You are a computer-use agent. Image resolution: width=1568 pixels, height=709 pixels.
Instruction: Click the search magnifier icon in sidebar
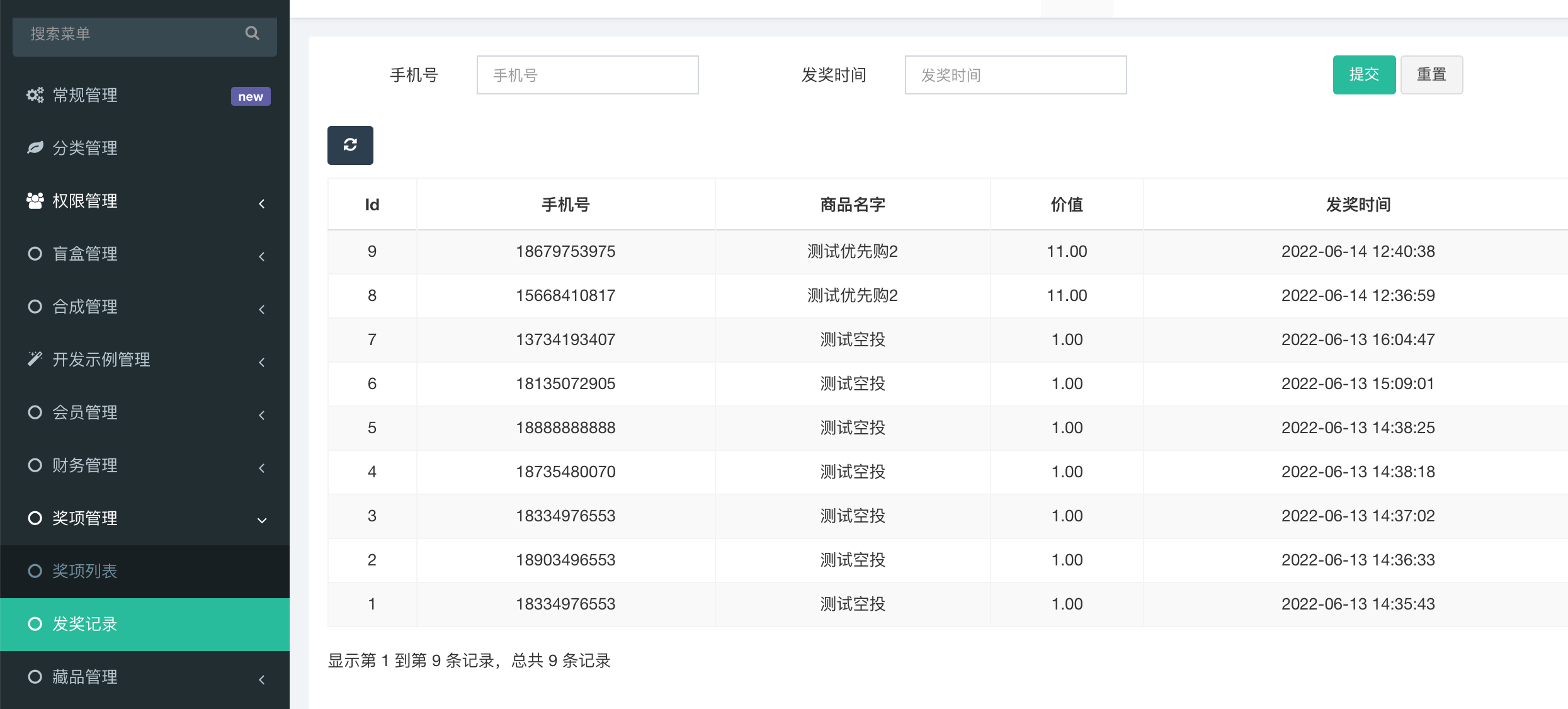[252, 33]
